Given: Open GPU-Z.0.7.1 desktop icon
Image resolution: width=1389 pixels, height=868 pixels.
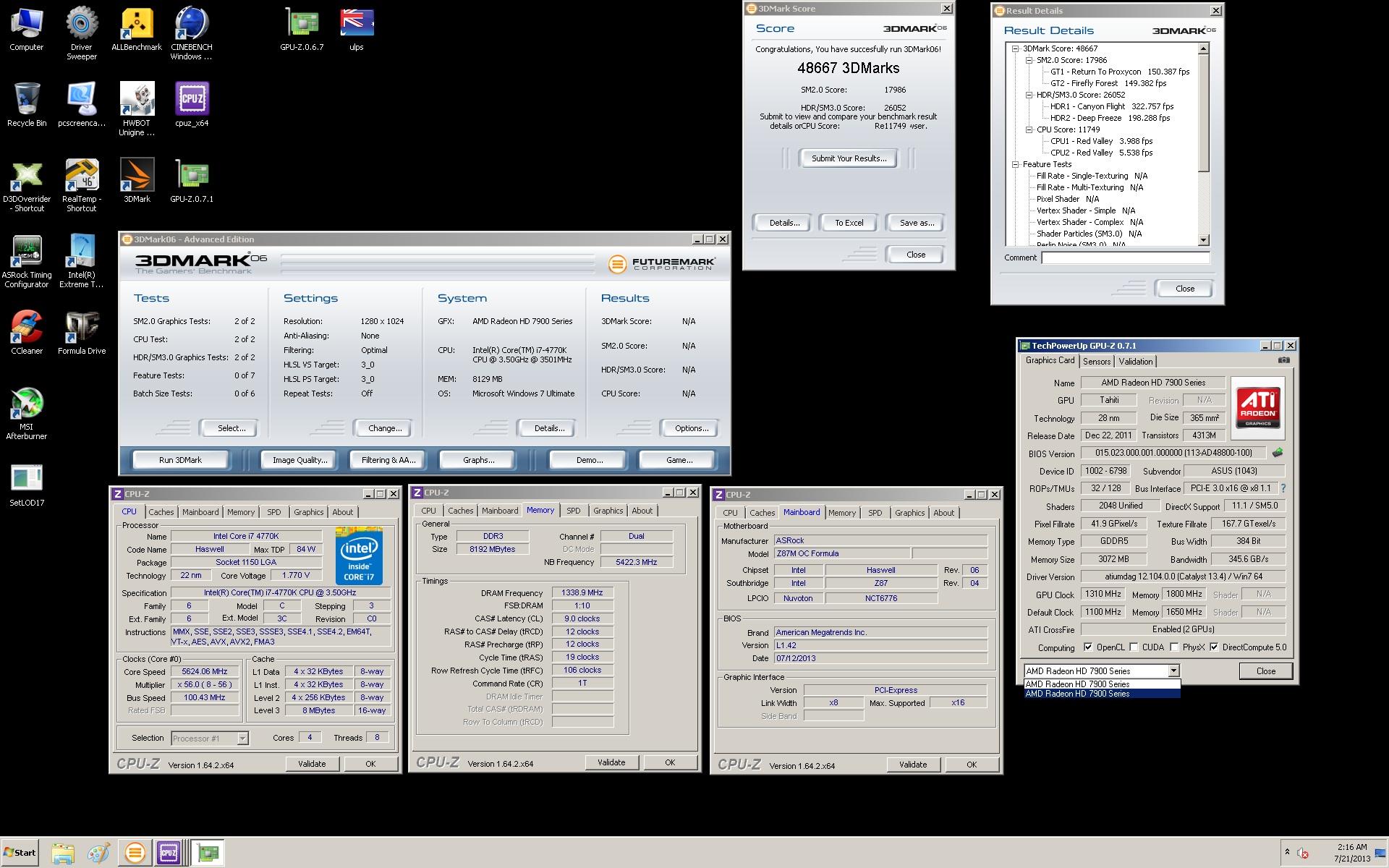Looking at the screenshot, I should (x=192, y=181).
